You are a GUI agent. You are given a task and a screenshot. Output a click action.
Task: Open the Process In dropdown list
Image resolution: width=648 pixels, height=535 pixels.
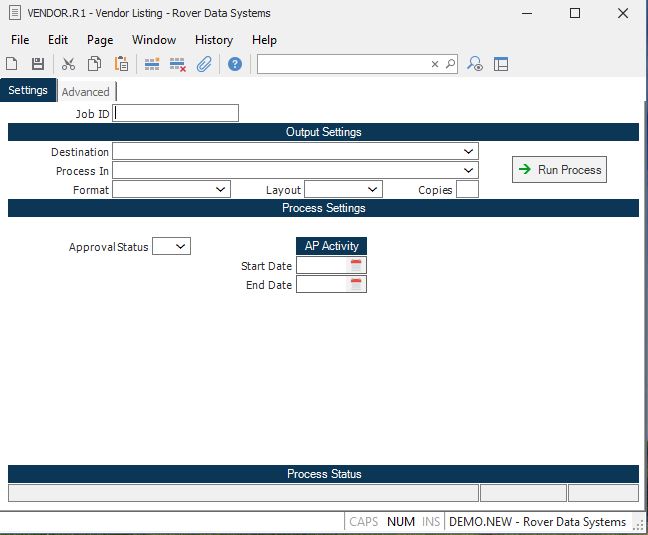[x=469, y=170]
